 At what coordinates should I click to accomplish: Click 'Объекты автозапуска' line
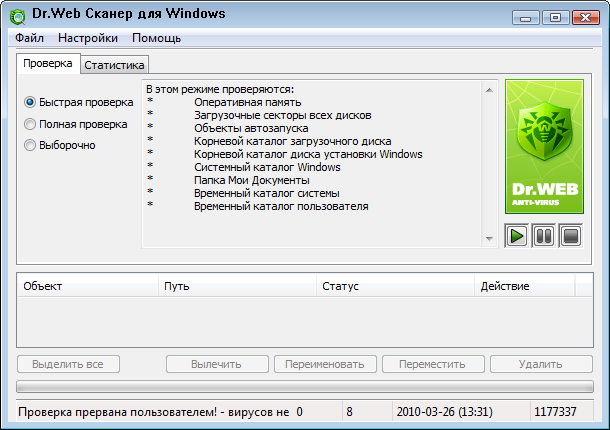pyautogui.click(x=251, y=128)
